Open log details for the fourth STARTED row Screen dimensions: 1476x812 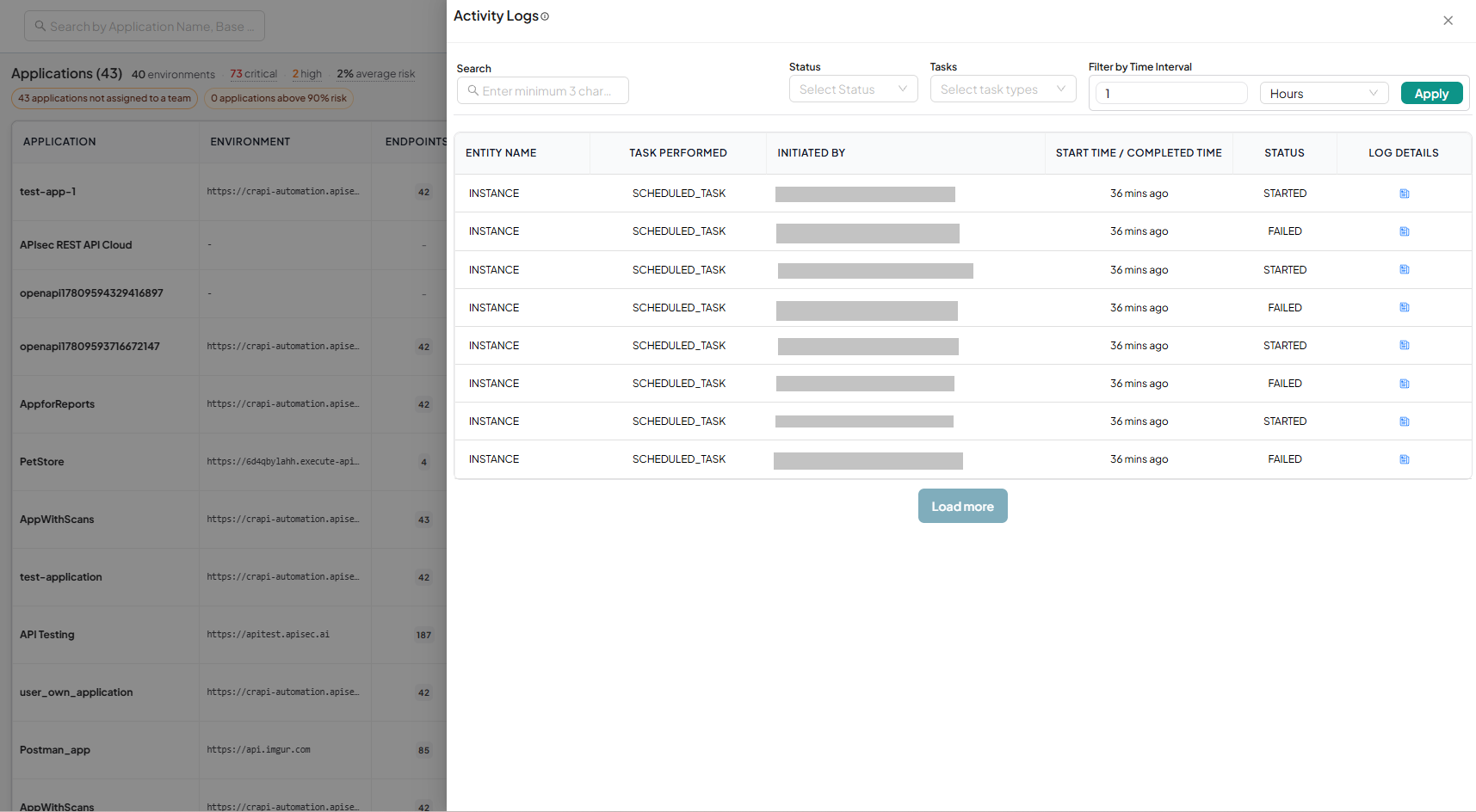[x=1404, y=421]
